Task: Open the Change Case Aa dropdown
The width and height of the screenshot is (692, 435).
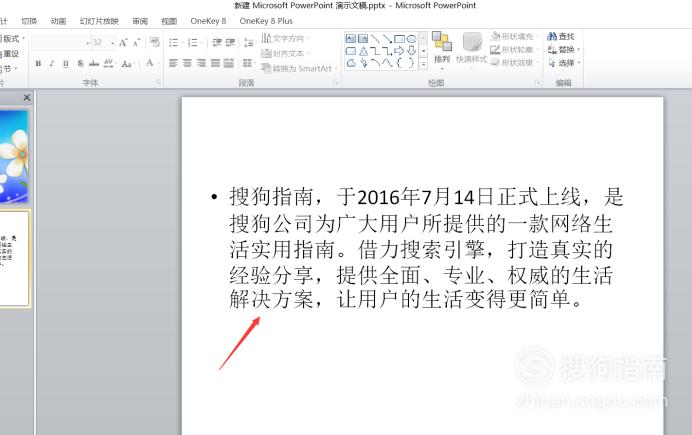Action: click(x=127, y=64)
